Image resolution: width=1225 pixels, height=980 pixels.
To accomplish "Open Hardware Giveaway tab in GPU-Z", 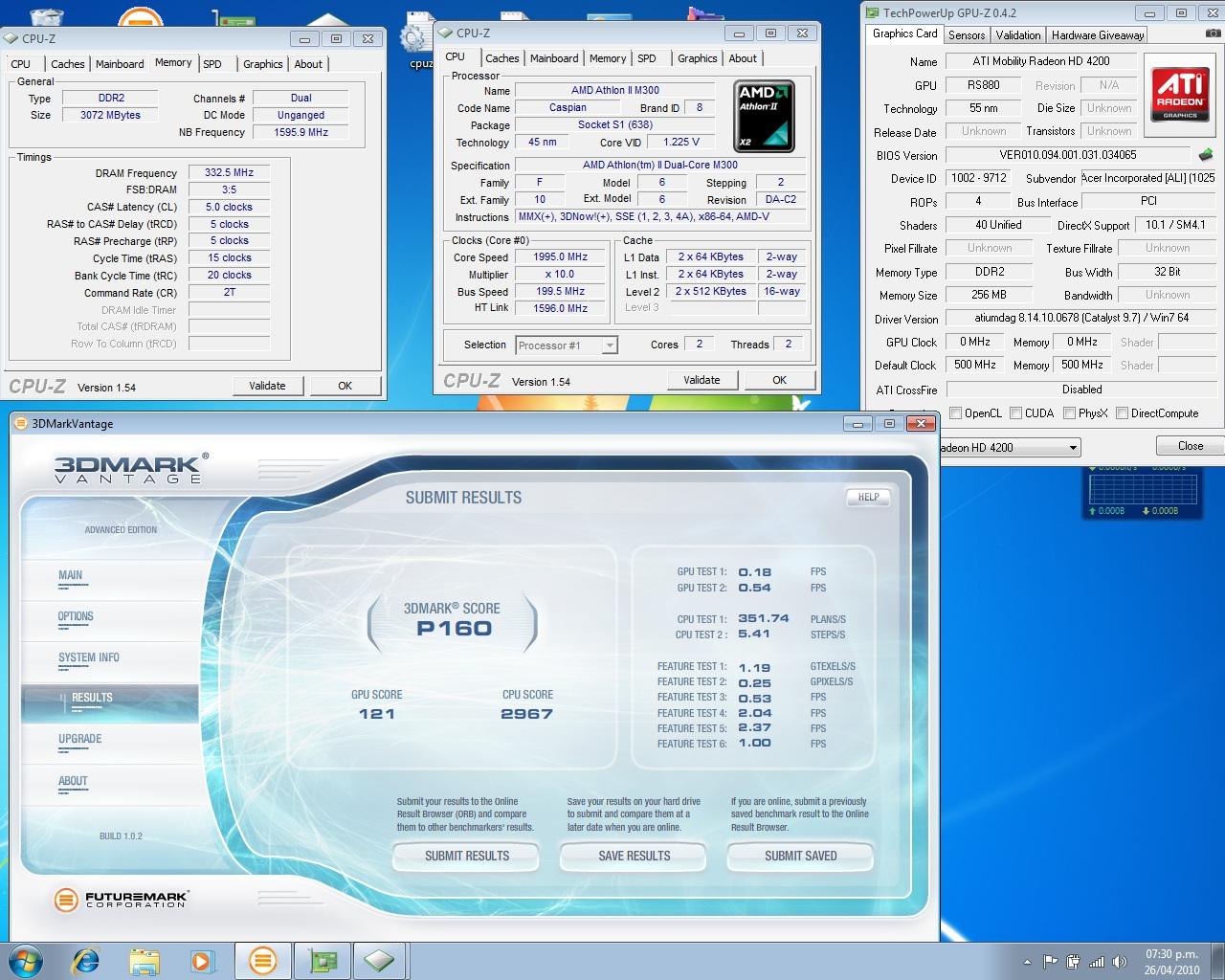I will [x=1098, y=35].
